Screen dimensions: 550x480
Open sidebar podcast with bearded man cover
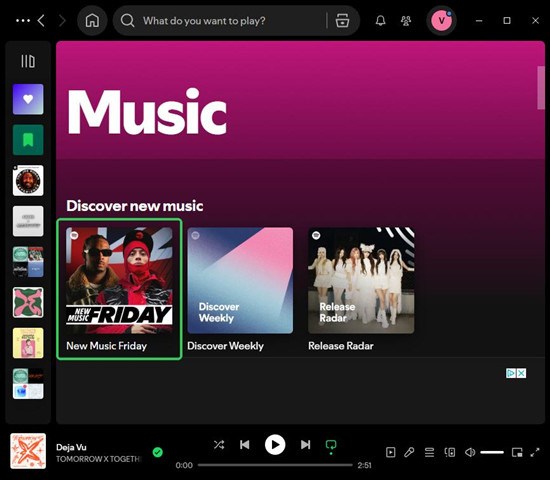point(28,180)
